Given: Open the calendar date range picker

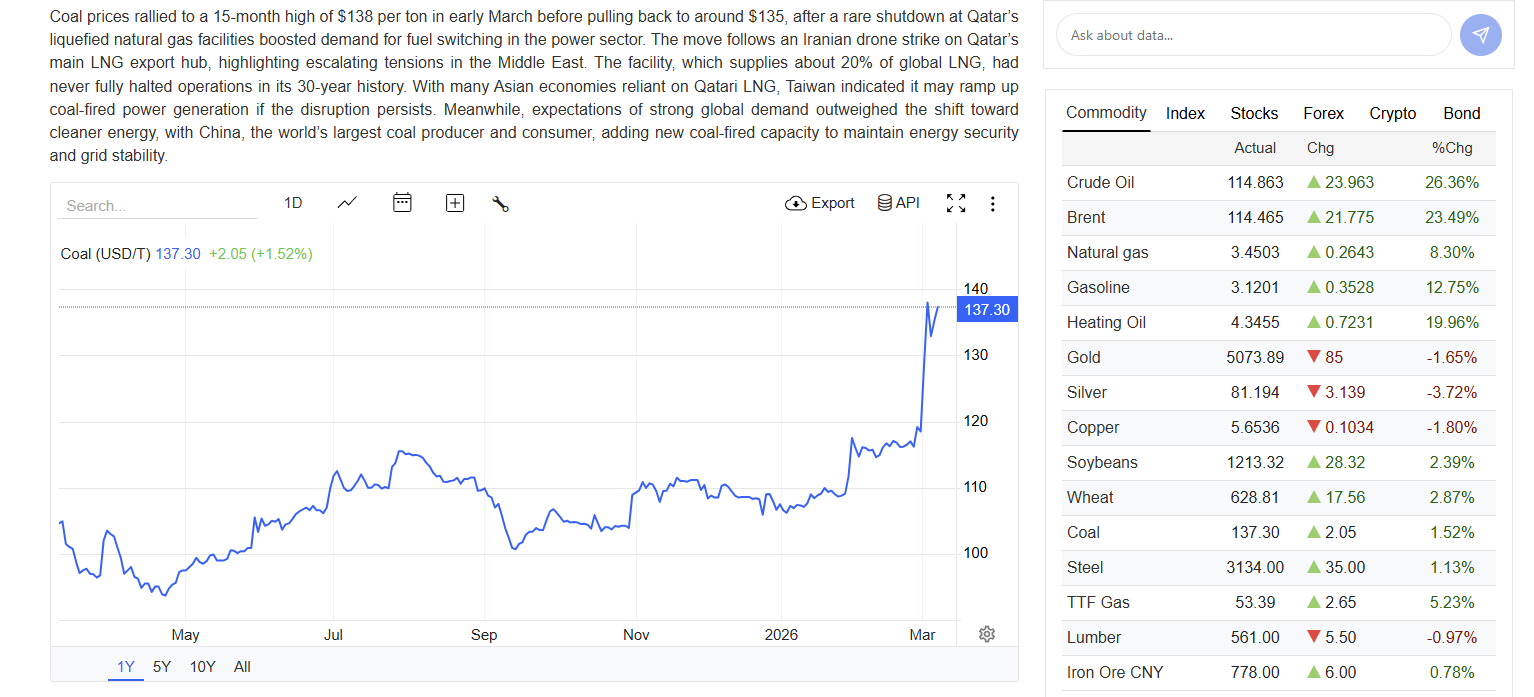Looking at the screenshot, I should click(x=402, y=203).
